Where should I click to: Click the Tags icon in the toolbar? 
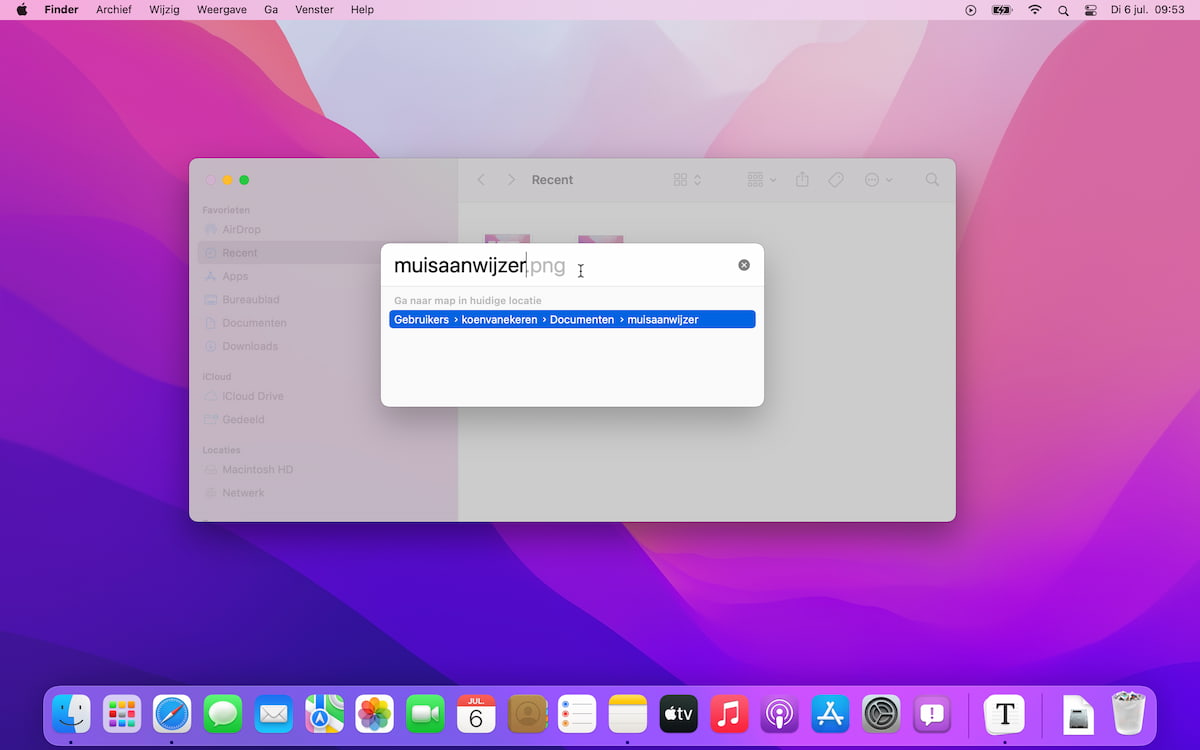pyautogui.click(x=836, y=179)
